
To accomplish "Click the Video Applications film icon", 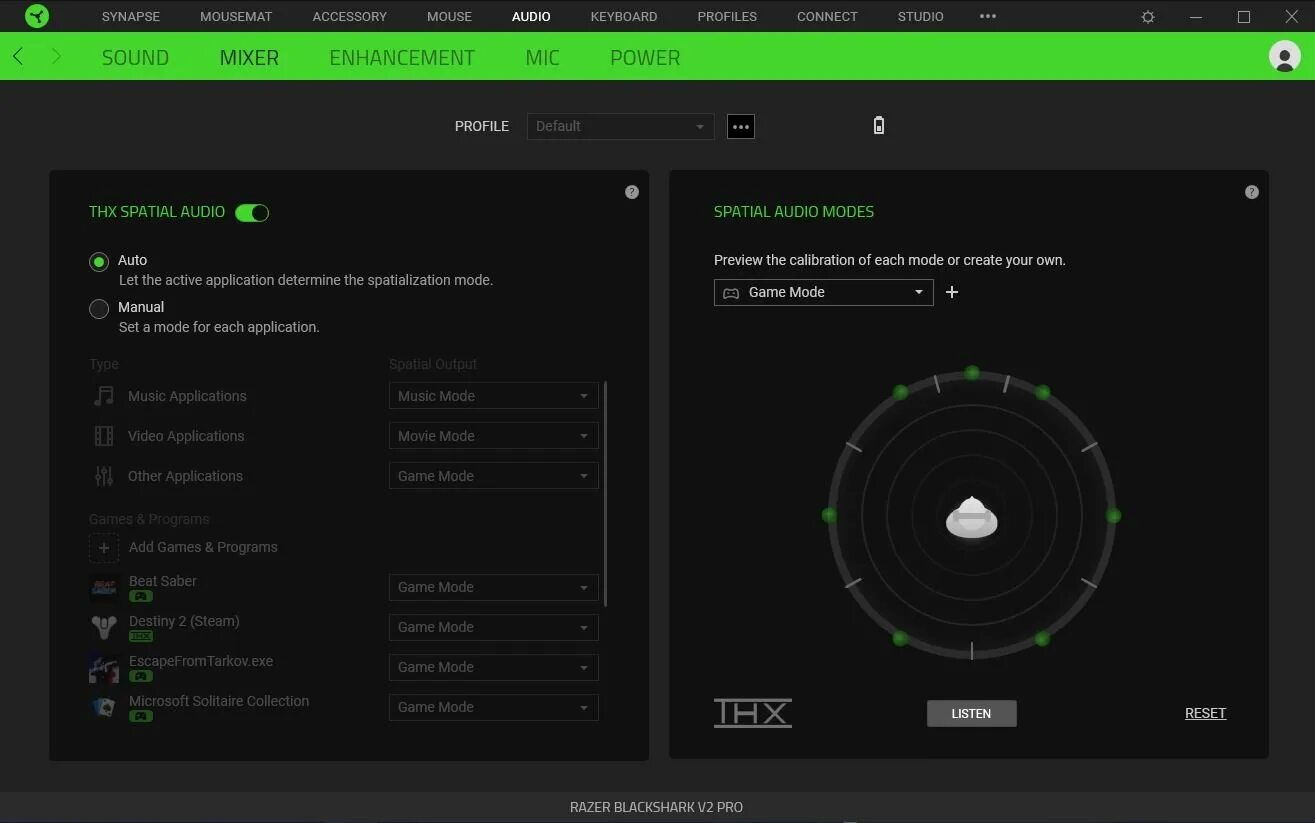I will 104,436.
